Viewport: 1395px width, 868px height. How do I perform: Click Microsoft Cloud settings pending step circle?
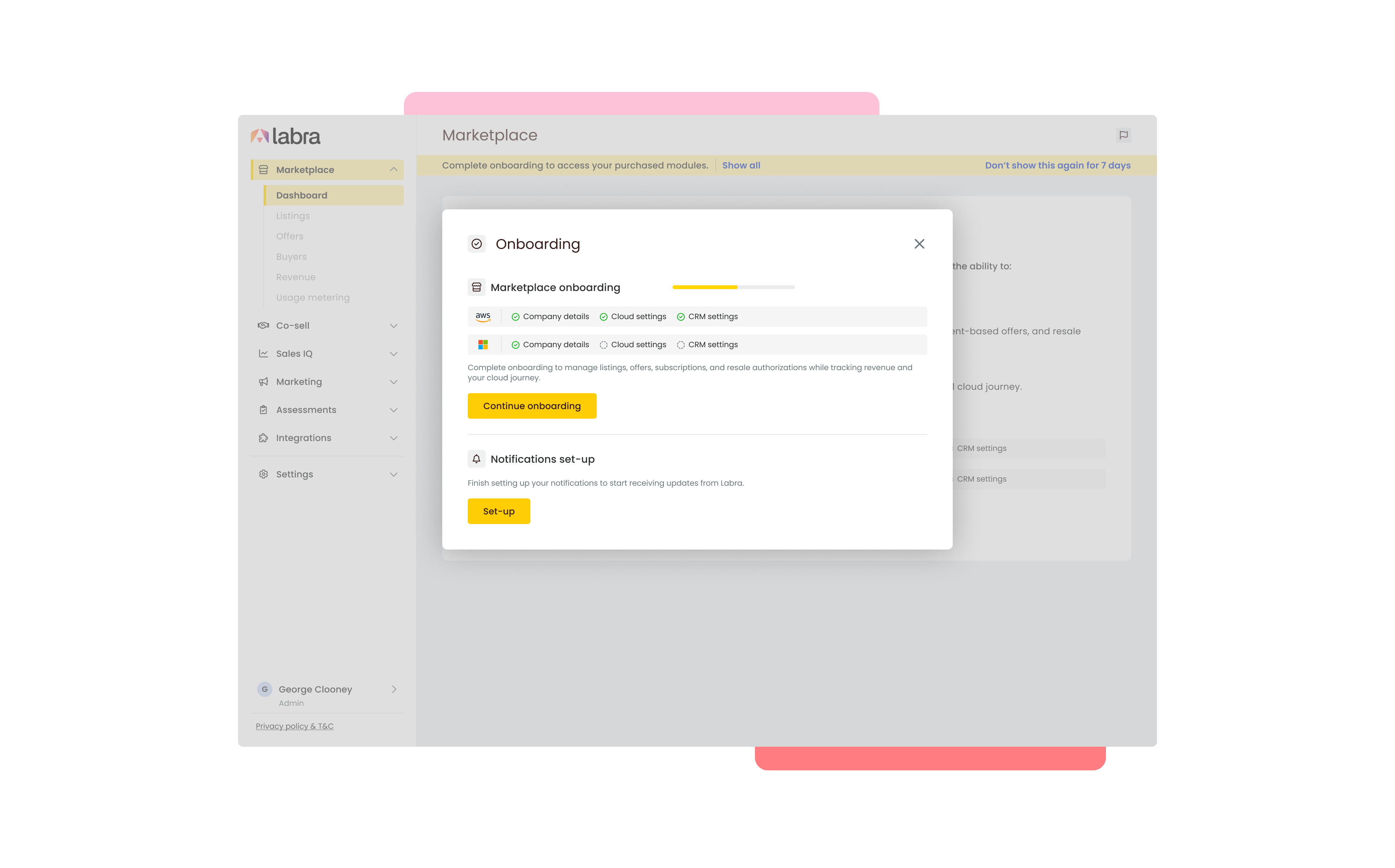click(603, 345)
